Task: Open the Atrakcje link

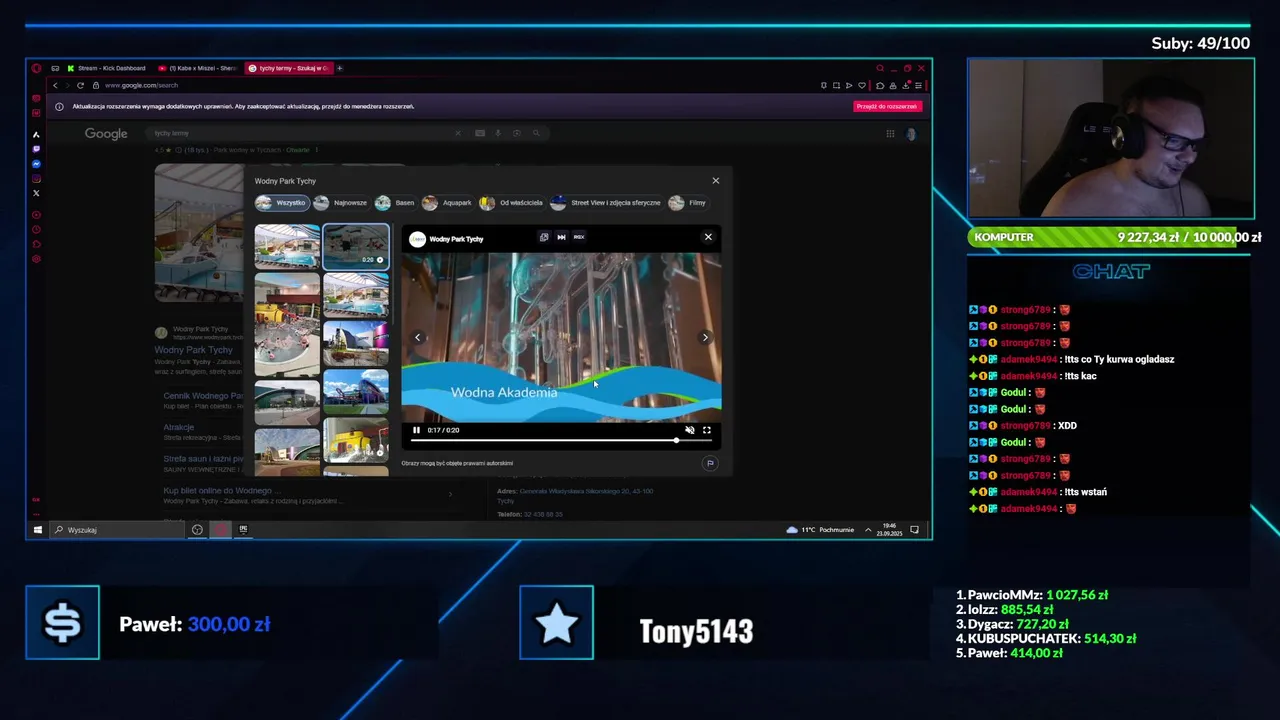Action: pos(179,427)
